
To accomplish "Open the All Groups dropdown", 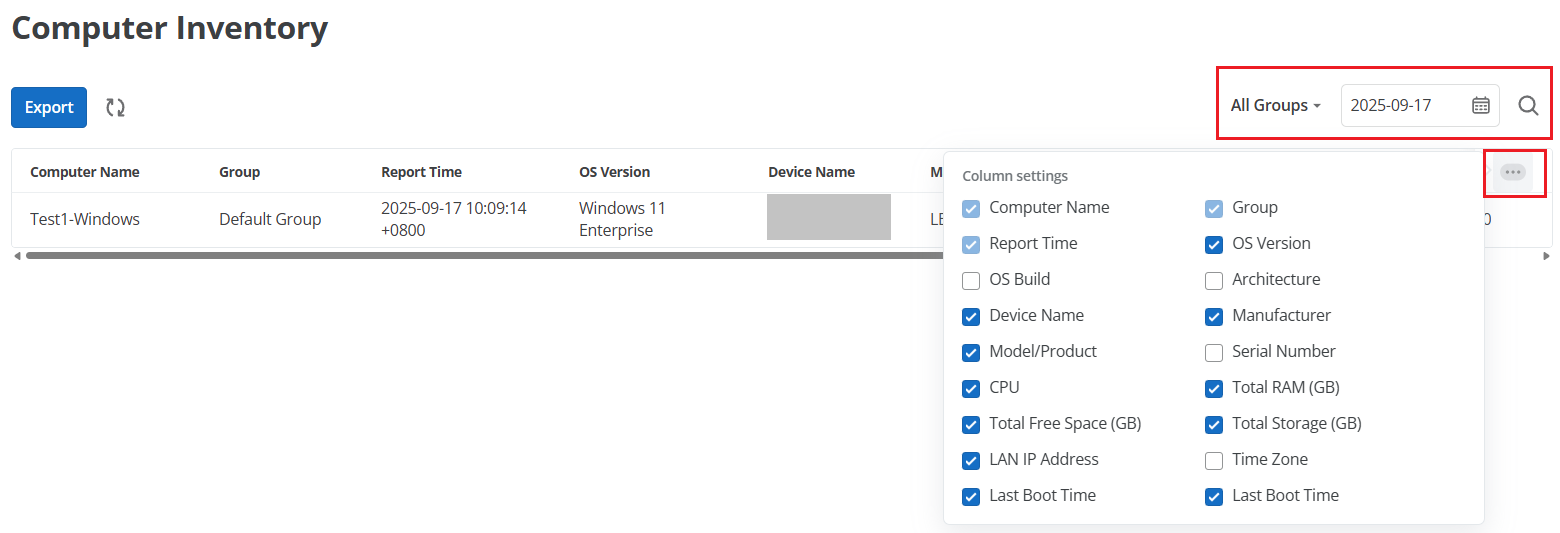I will coord(1276,105).
